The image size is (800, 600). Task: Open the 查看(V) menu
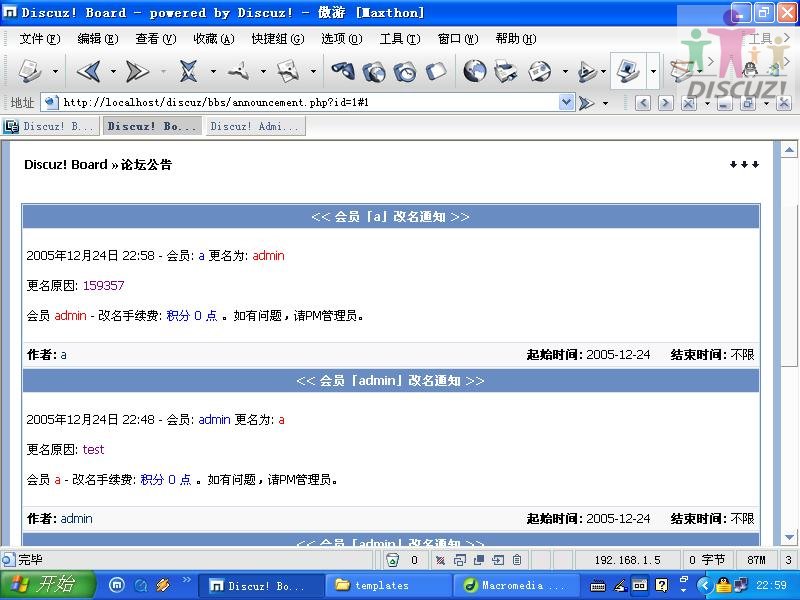tap(156, 39)
